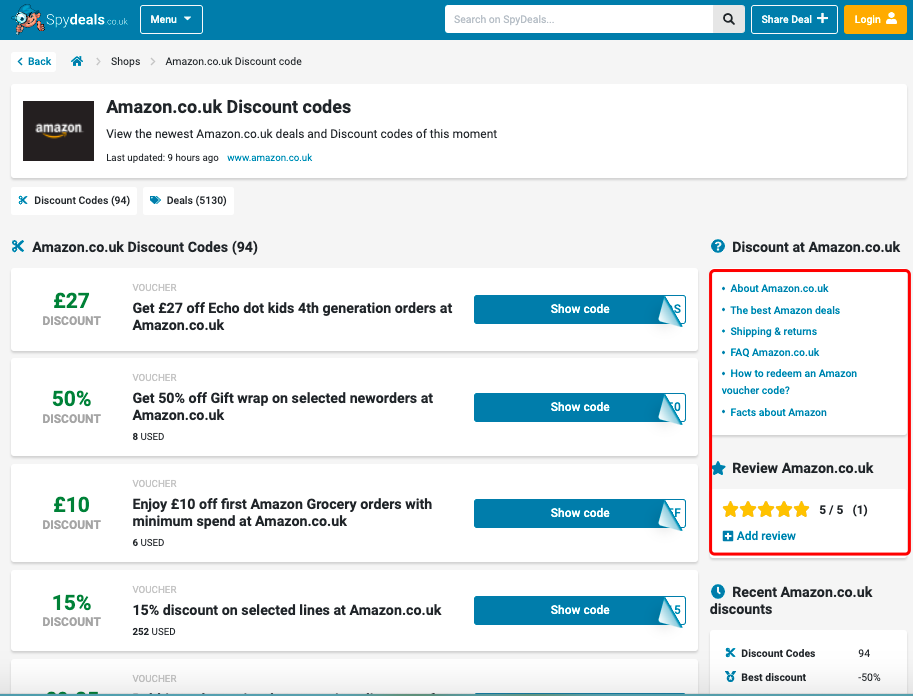
Task: Open 15% discount on selected lines title
Action: coord(287,610)
